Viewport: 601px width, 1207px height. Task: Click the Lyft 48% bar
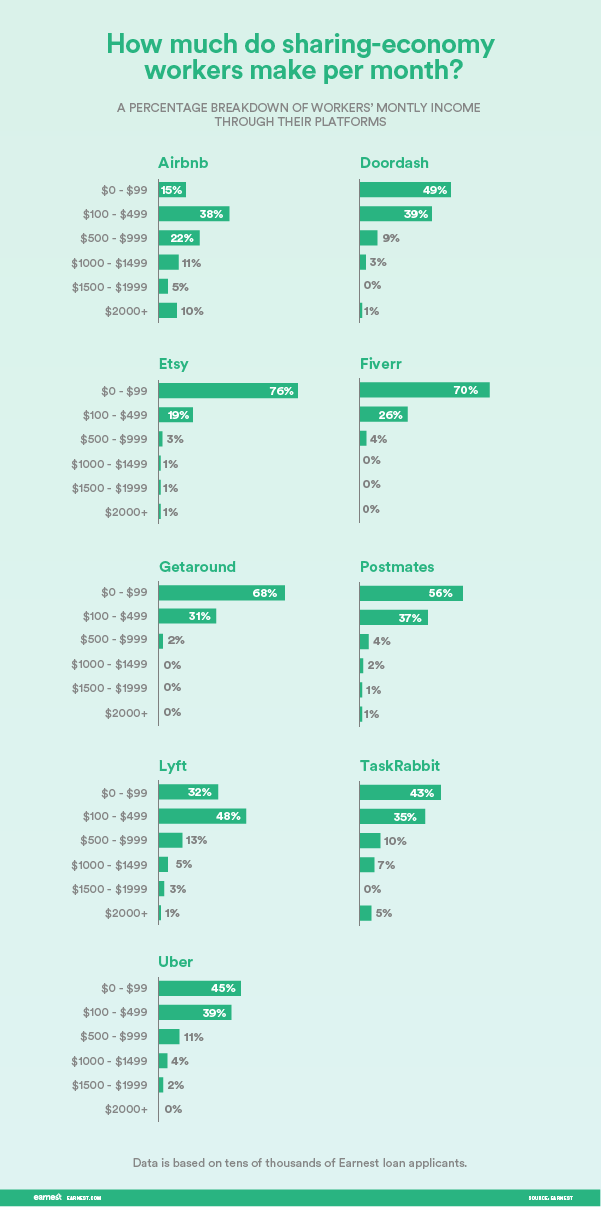pyautogui.click(x=202, y=816)
